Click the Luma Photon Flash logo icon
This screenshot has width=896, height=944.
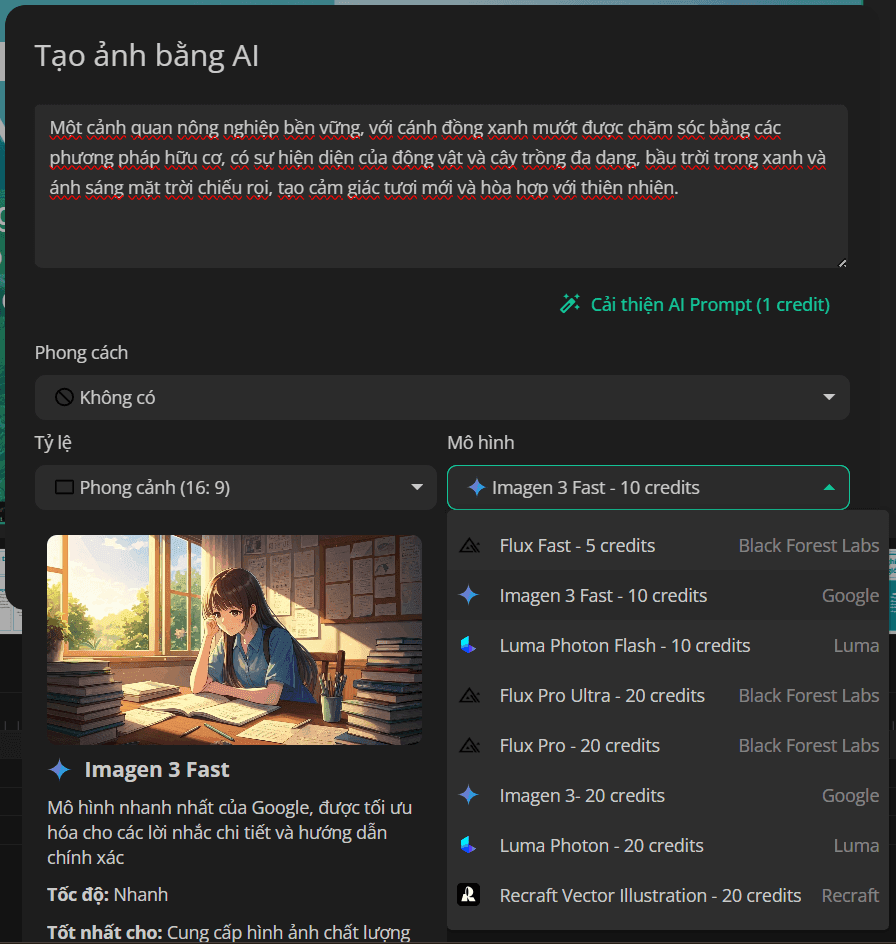[x=468, y=645]
